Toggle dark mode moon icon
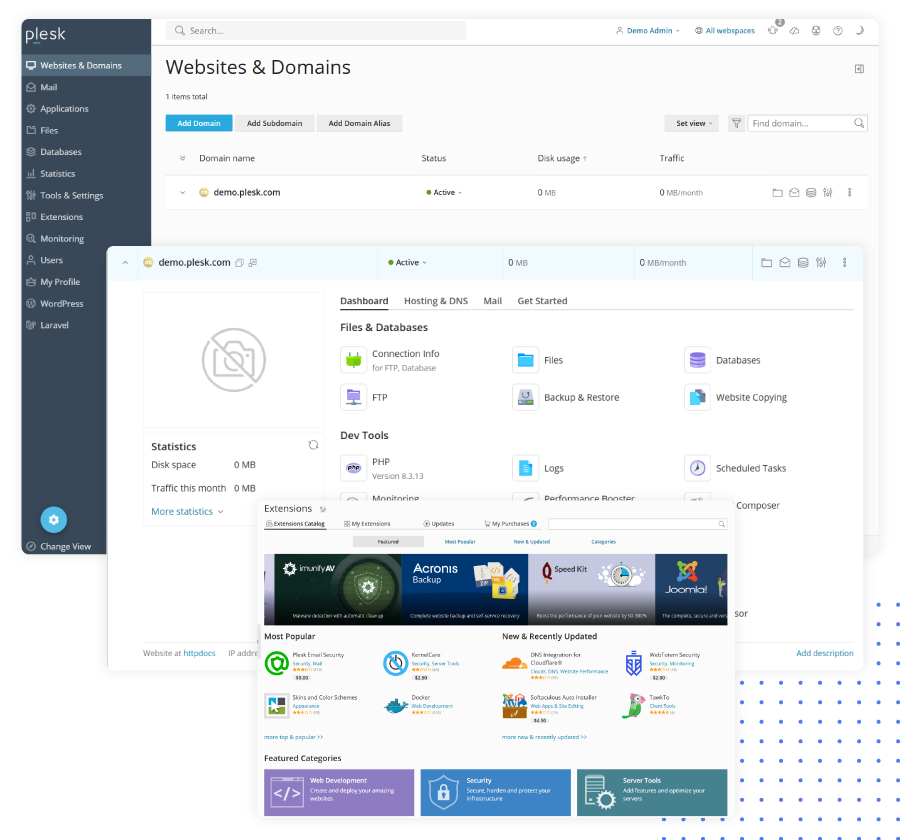 859,31
